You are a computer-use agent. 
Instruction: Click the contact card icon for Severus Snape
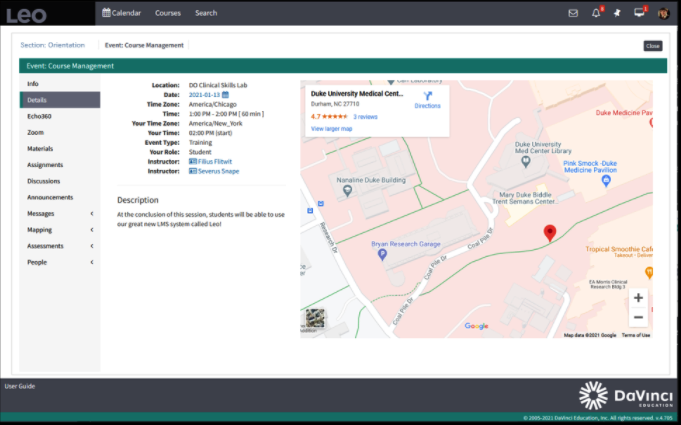pyautogui.click(x=193, y=171)
